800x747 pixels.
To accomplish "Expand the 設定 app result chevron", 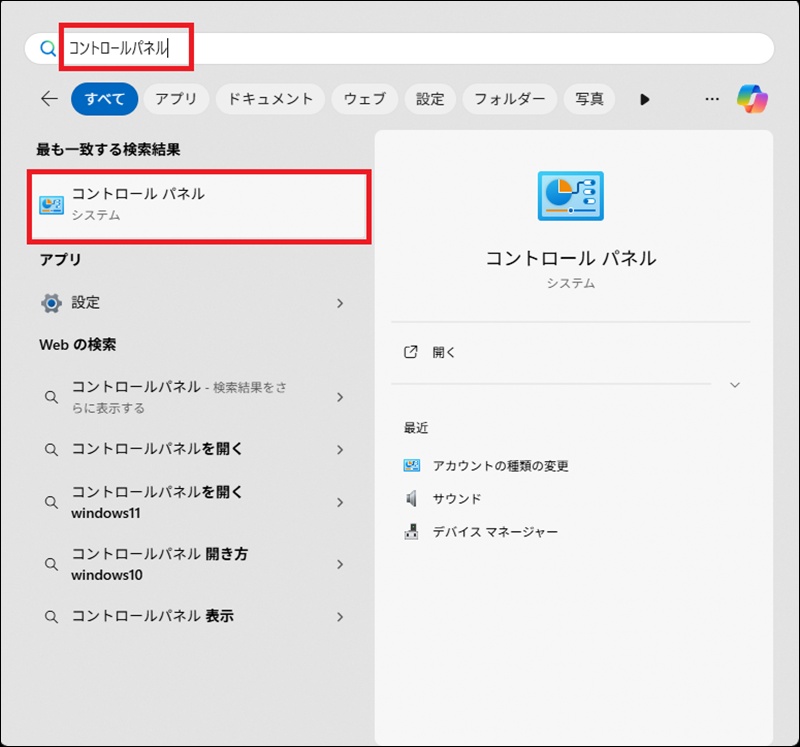I will click(340, 303).
